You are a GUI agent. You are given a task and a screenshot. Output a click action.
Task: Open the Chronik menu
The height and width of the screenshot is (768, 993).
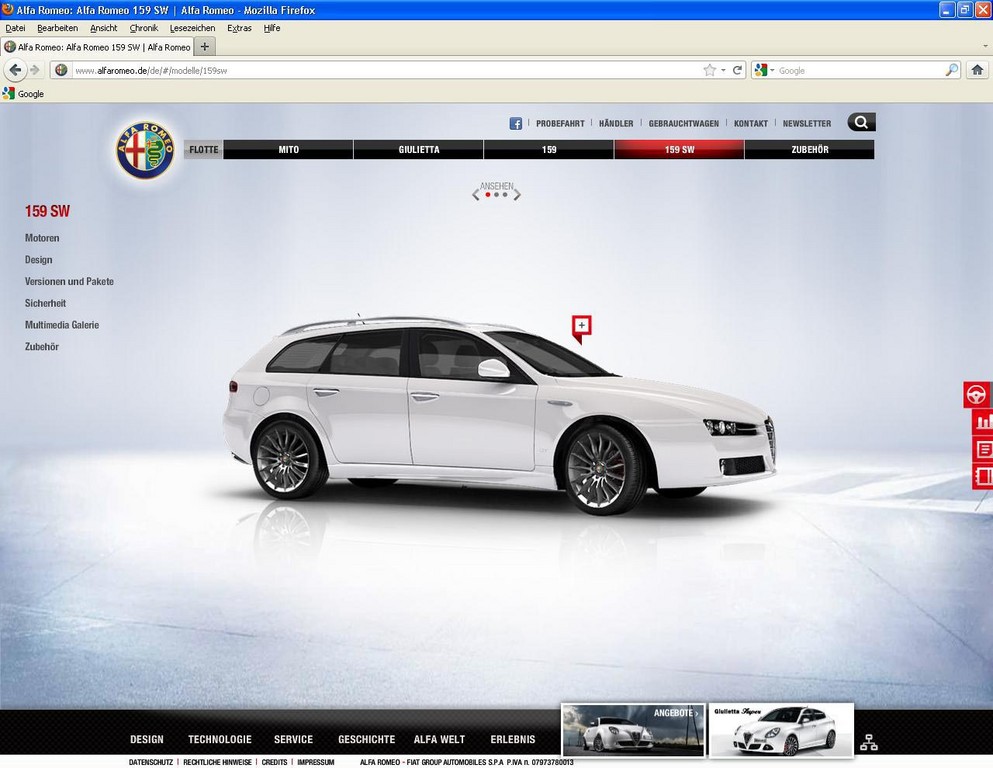[x=144, y=28]
